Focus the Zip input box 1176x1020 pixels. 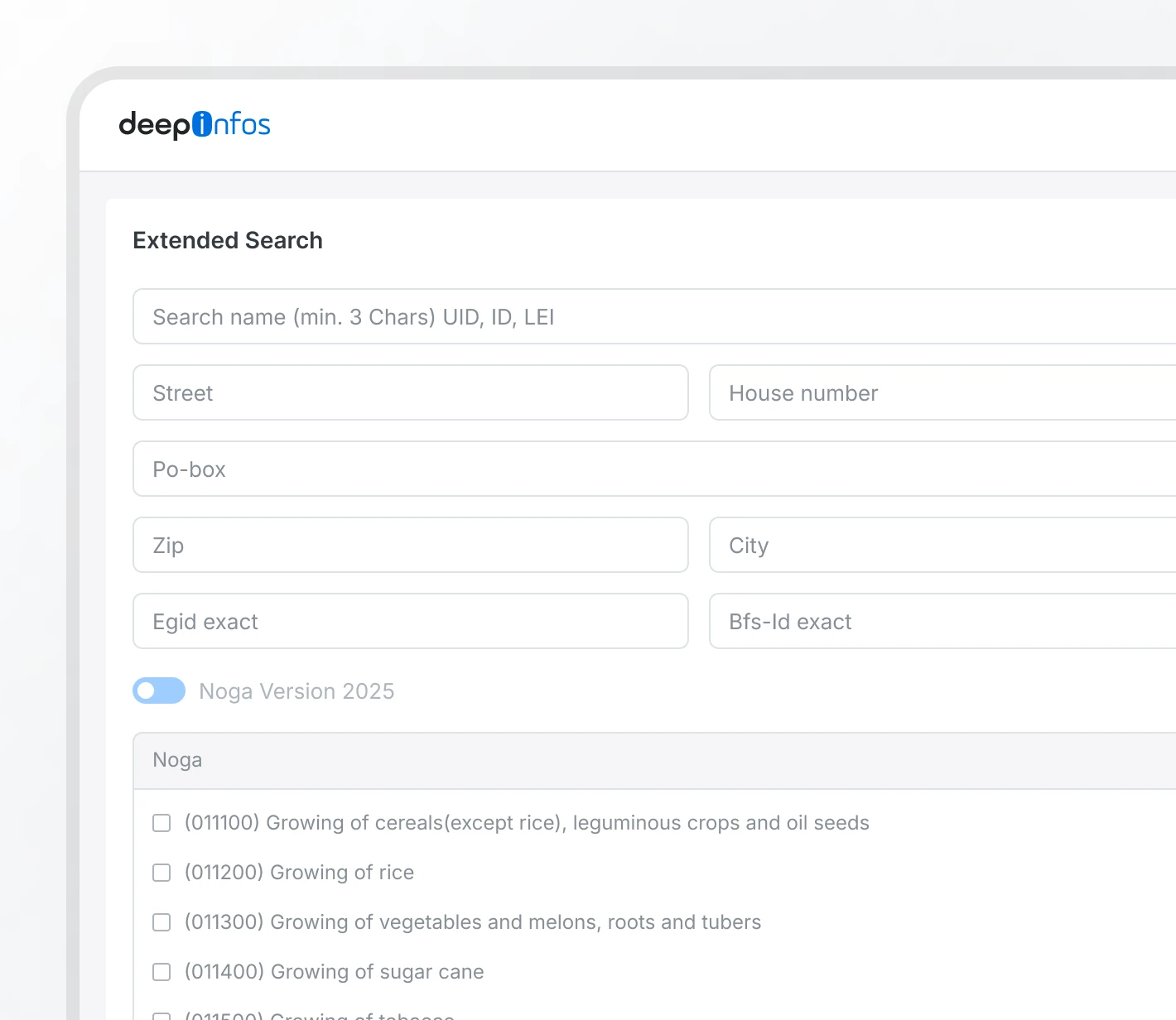[411, 546]
